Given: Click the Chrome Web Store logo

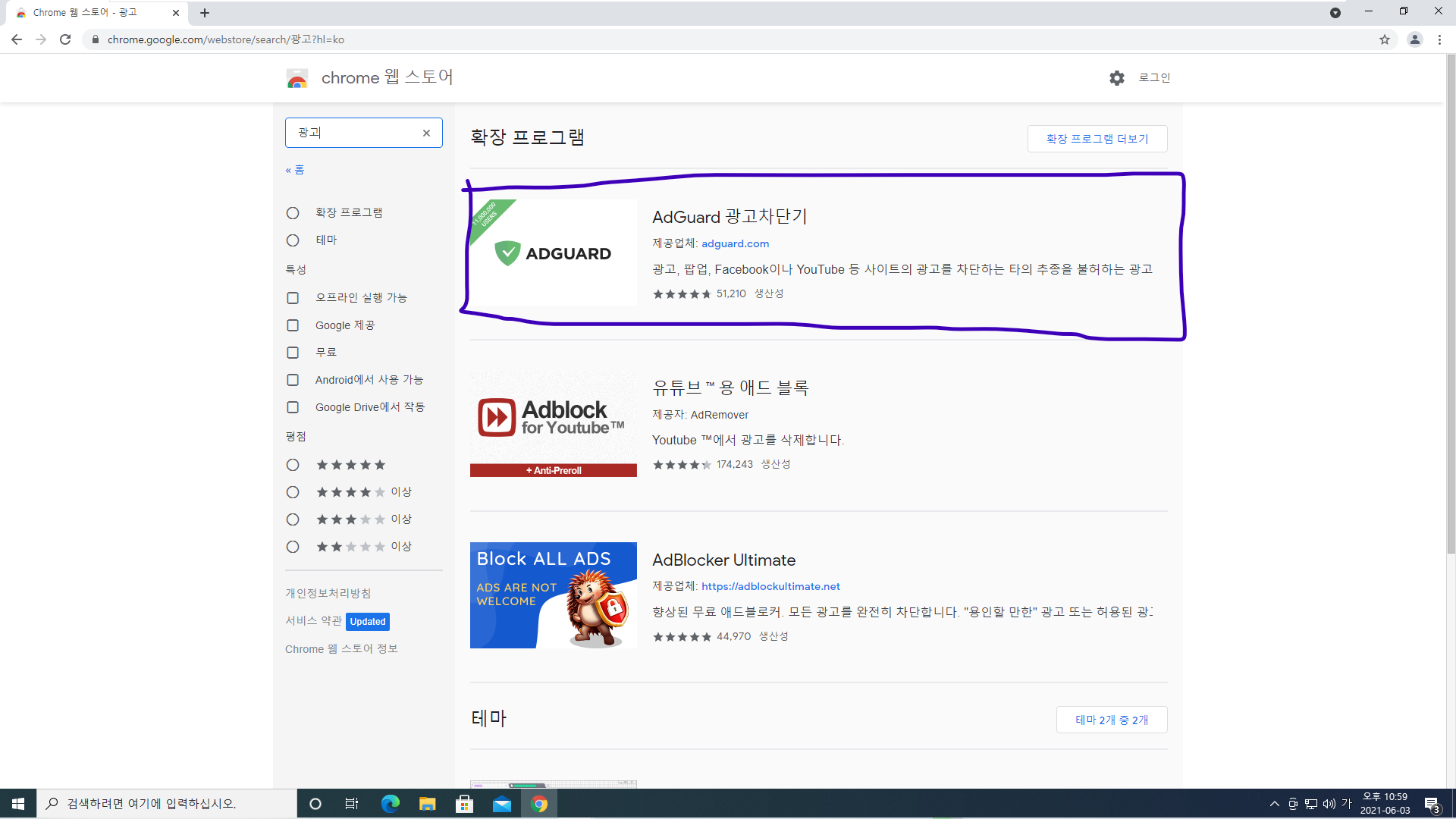Looking at the screenshot, I should click(x=297, y=78).
